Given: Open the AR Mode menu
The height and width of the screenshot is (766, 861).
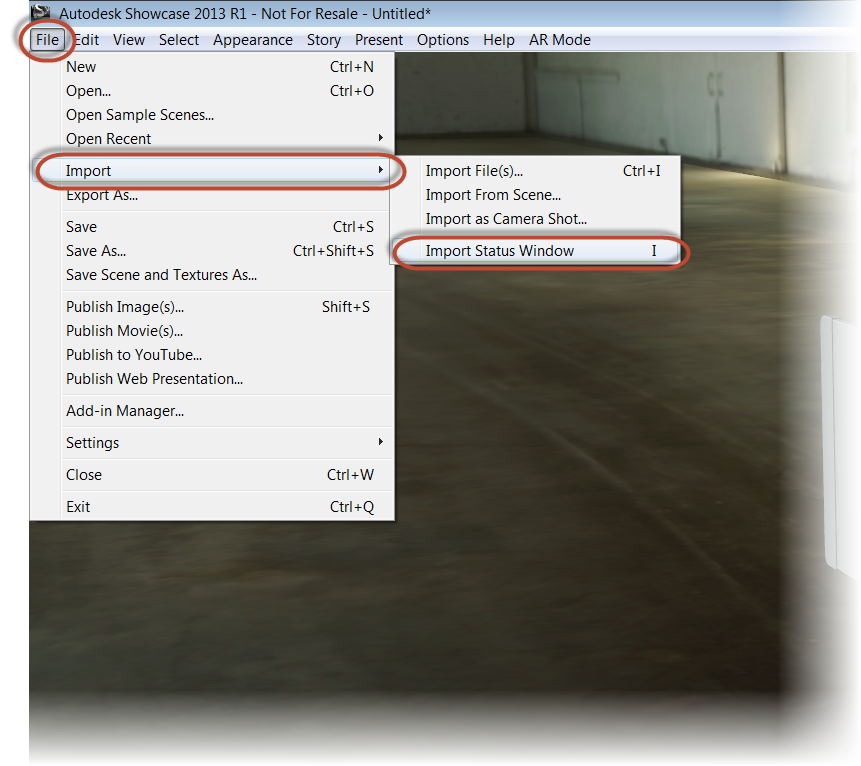Looking at the screenshot, I should coord(560,40).
